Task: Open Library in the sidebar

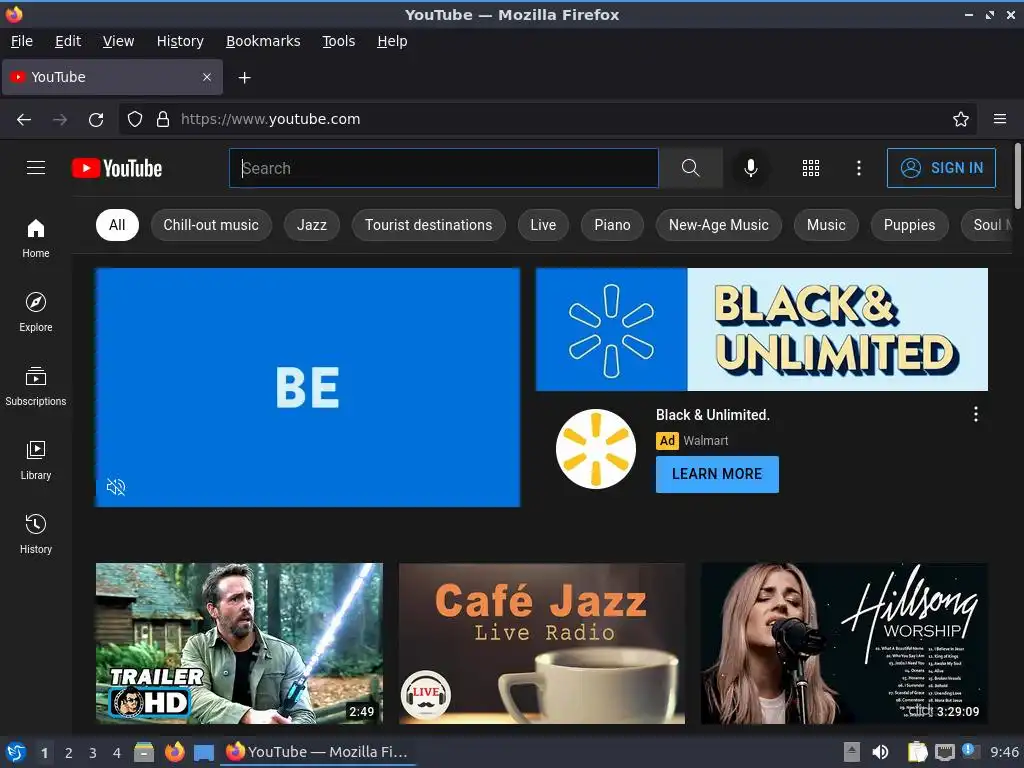Action: pyautogui.click(x=36, y=460)
